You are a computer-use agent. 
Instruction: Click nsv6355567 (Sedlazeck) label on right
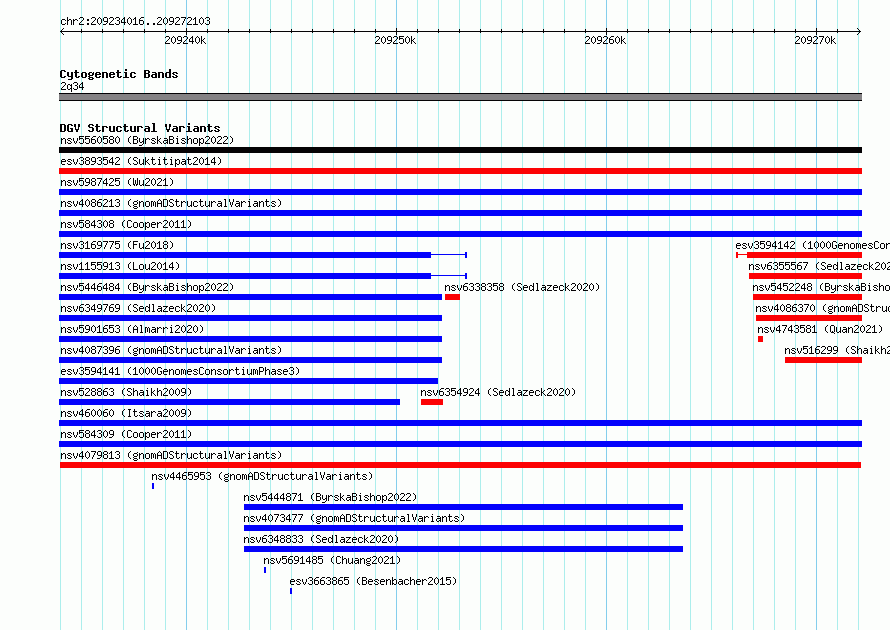[x=819, y=266]
